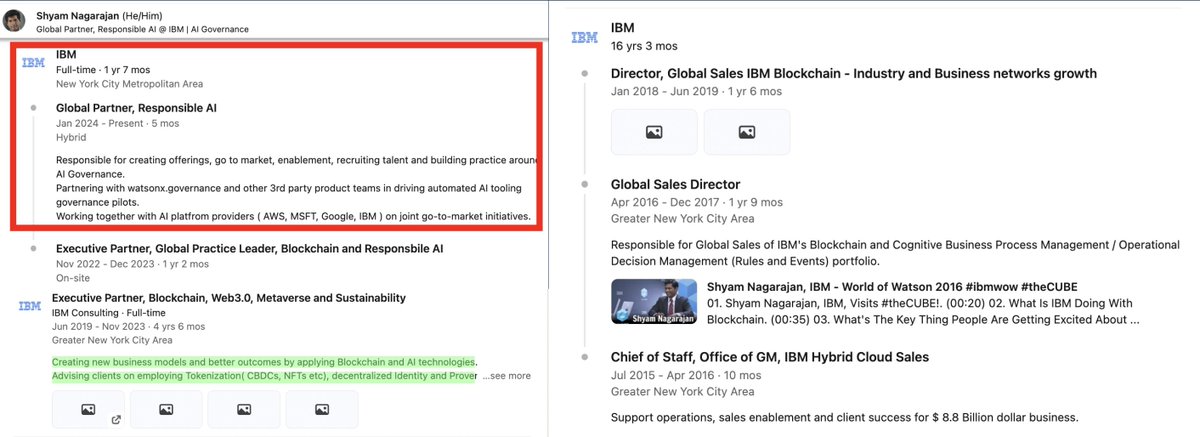
Task: Click the 'Nov 2022 - Dec 2023 · 1 yr 2 mos' date line
Action: point(132,264)
